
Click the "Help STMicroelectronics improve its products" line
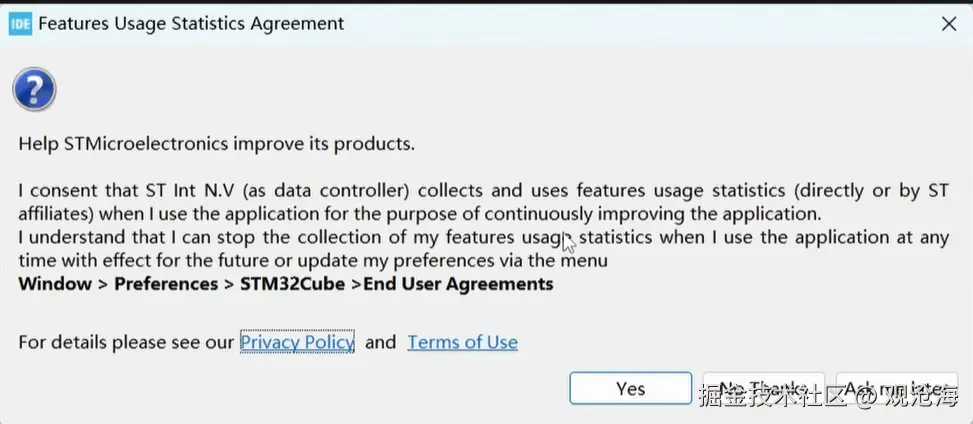coord(216,143)
